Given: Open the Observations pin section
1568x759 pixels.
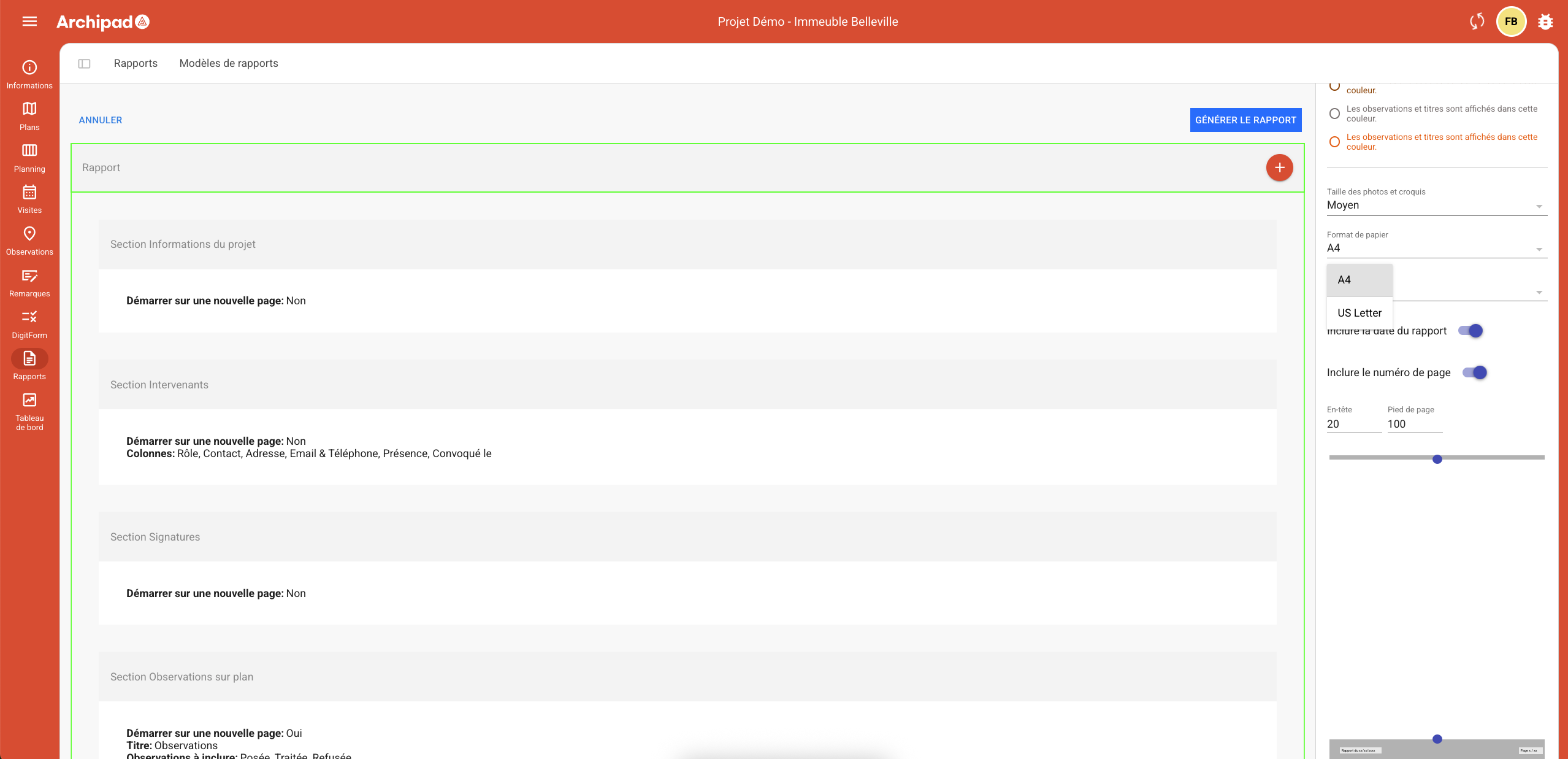Looking at the screenshot, I should [29, 241].
